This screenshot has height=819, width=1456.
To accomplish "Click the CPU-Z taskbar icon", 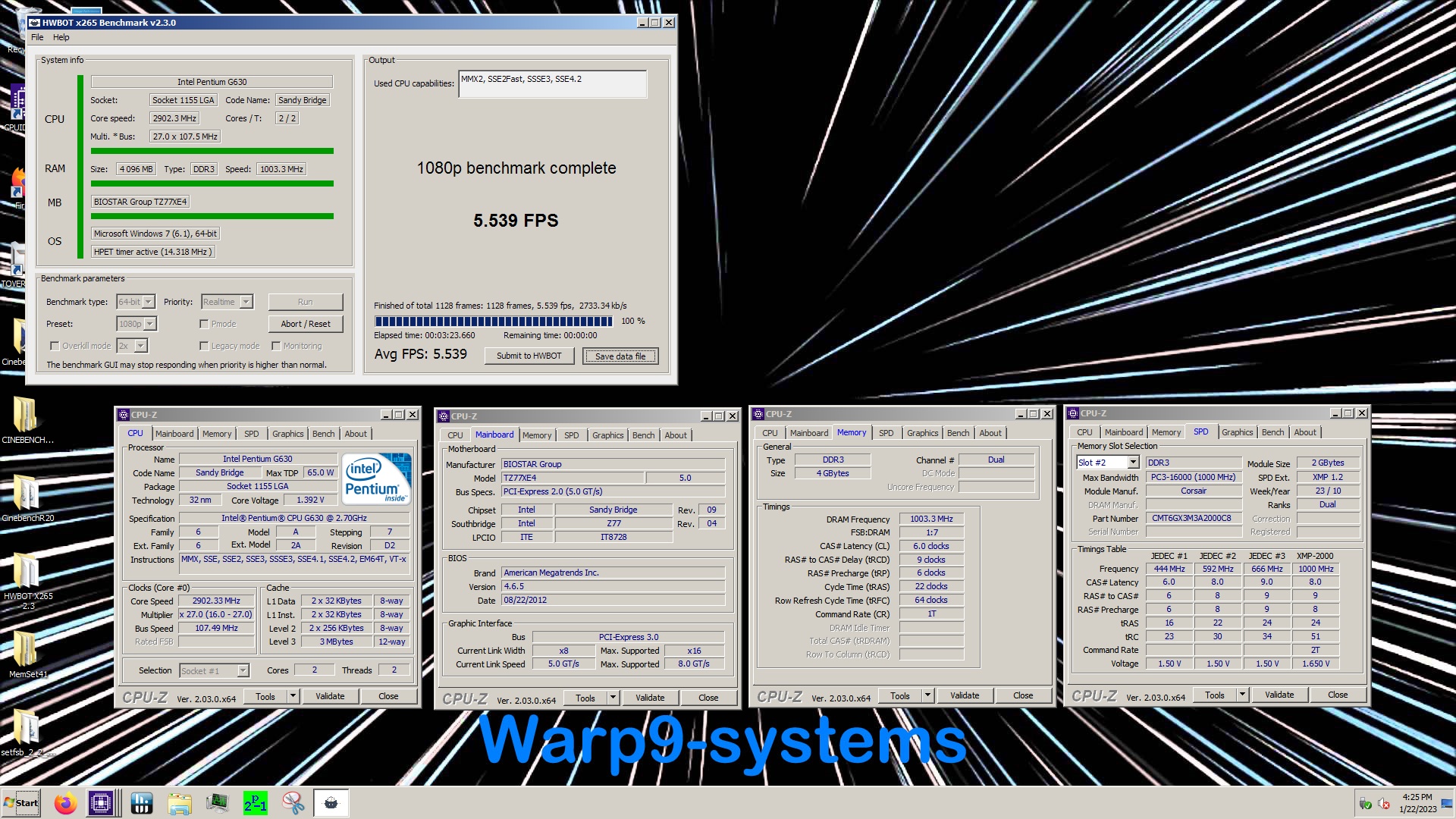I will [101, 803].
